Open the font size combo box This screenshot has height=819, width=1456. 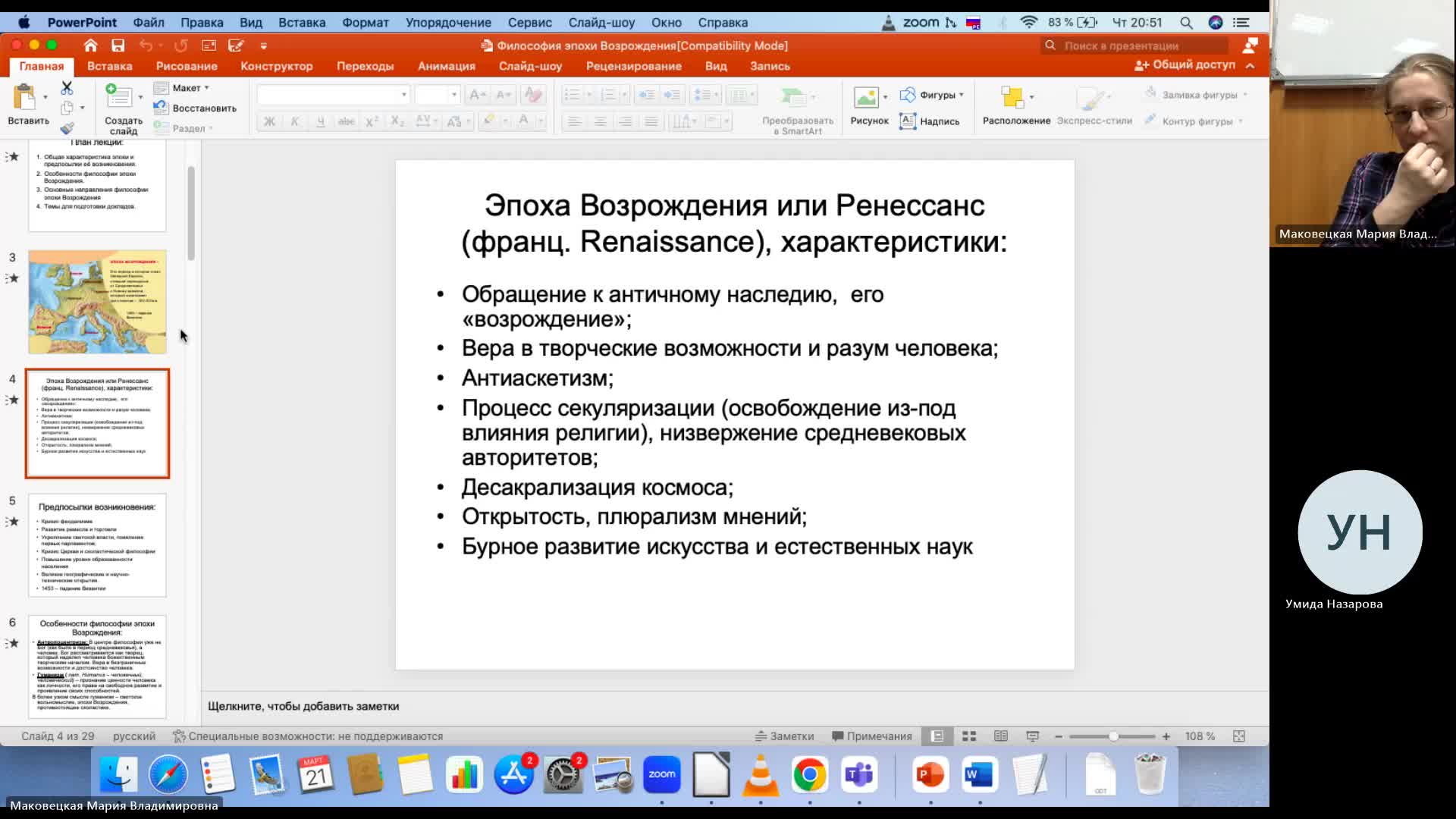[437, 95]
